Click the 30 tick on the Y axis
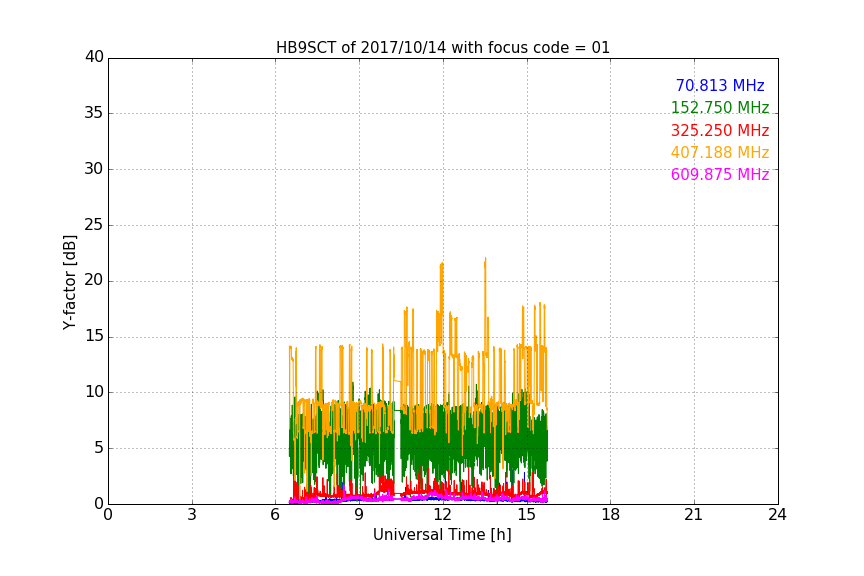Viewport: 864px width, 576px height. tap(94, 169)
